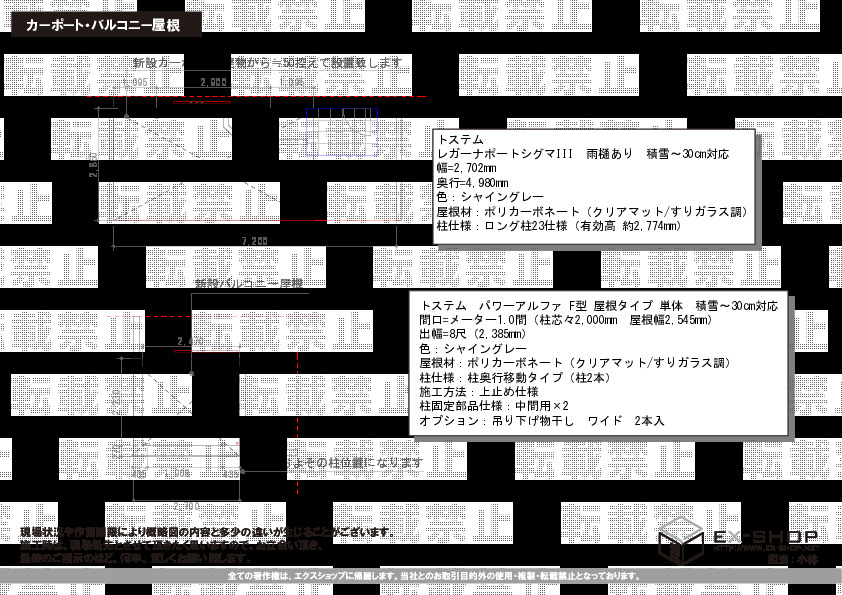Select 'トステム パワーアルファ F型 屋根タイプ' line
The image size is (842, 595).
point(599,306)
